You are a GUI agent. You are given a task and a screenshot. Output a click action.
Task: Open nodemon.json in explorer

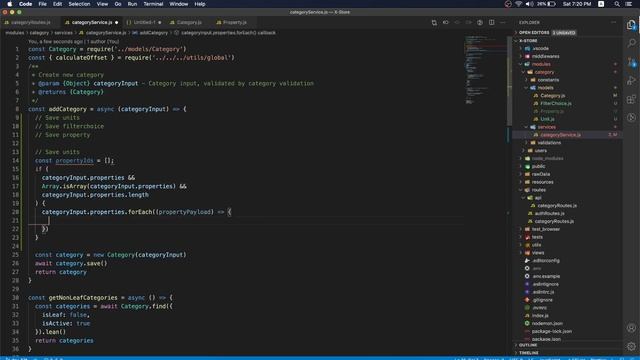[x=548, y=323]
